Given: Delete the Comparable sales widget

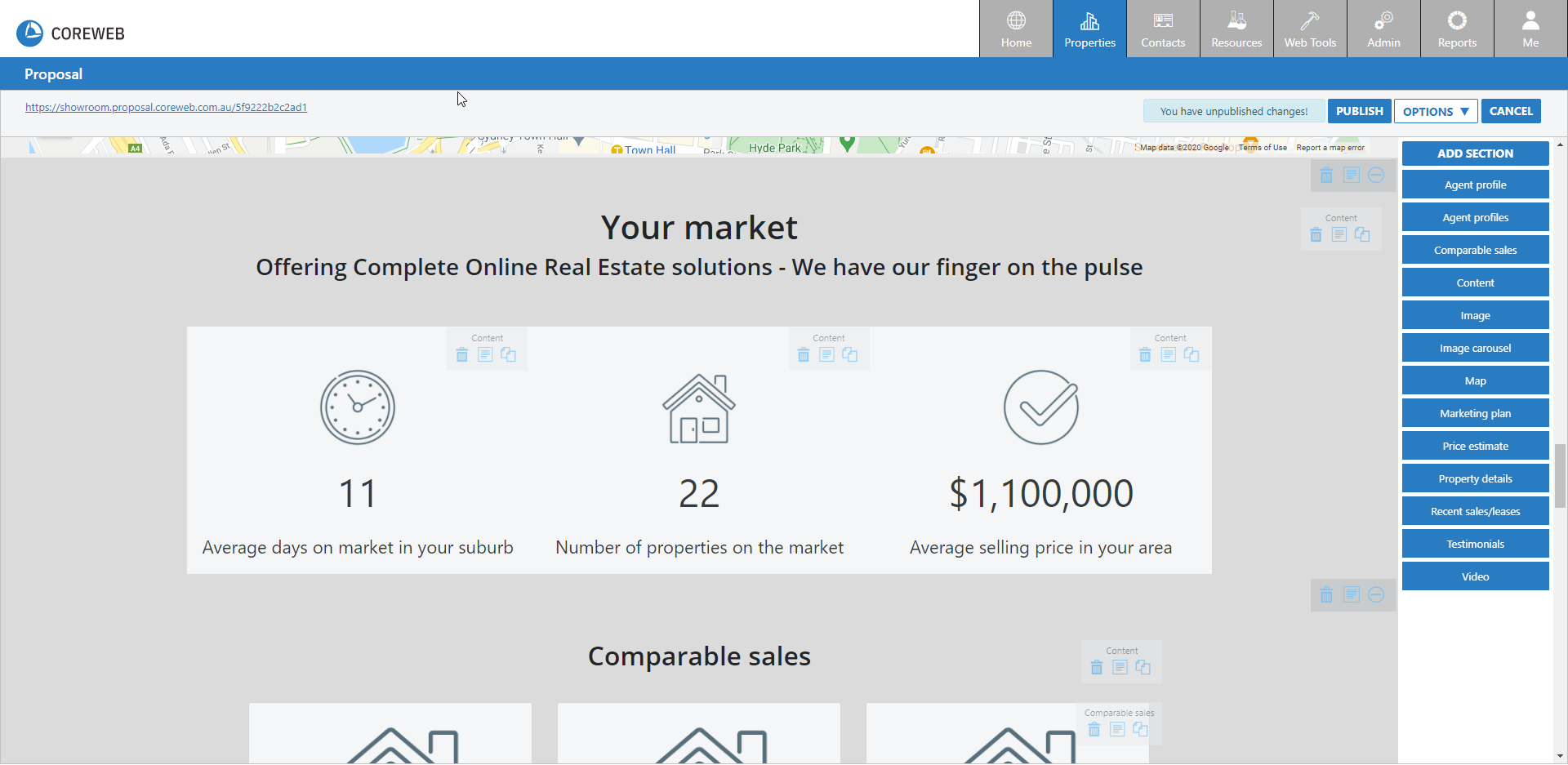Looking at the screenshot, I should [1094, 730].
